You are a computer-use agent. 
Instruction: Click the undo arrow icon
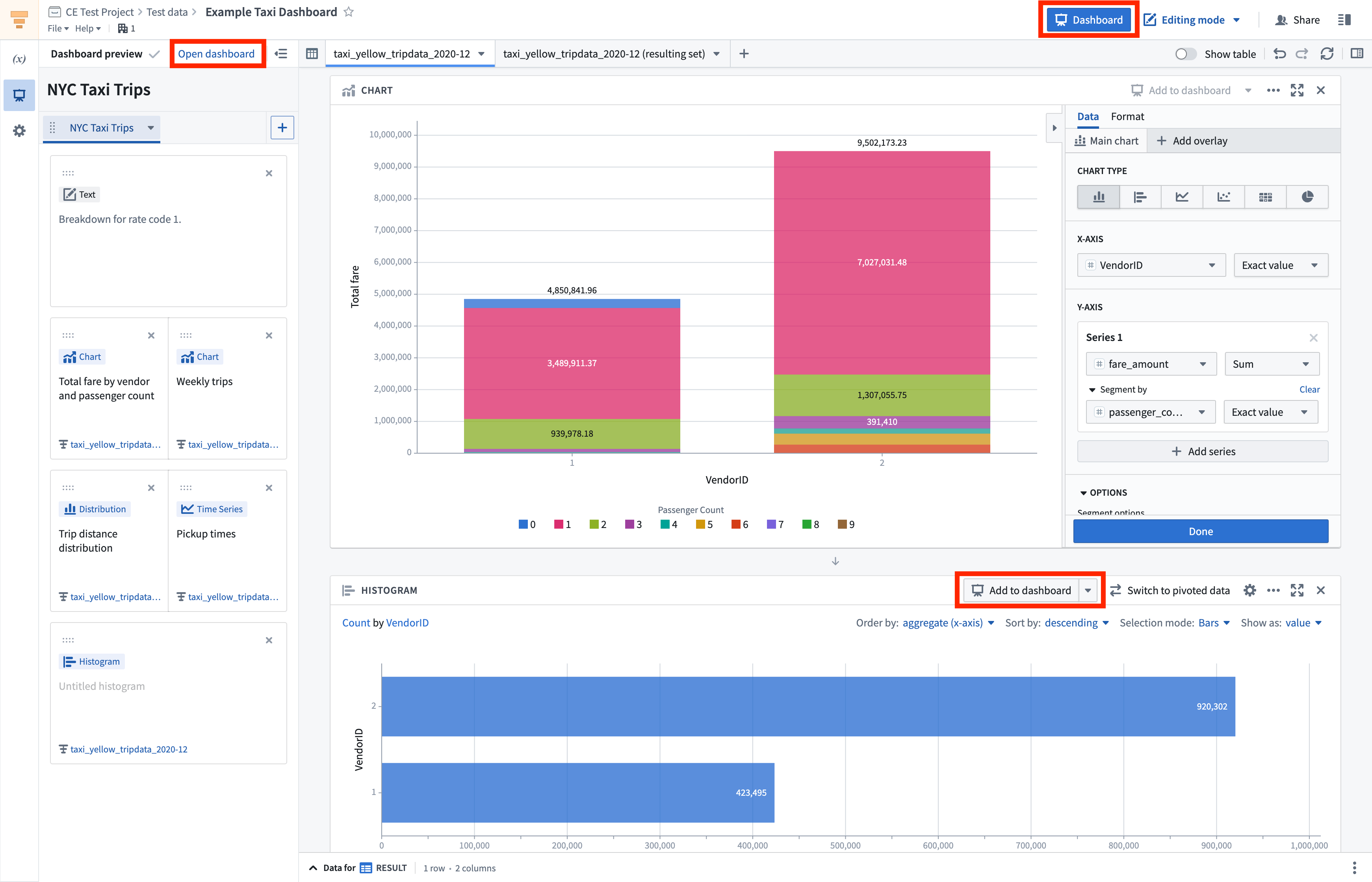tap(1279, 54)
